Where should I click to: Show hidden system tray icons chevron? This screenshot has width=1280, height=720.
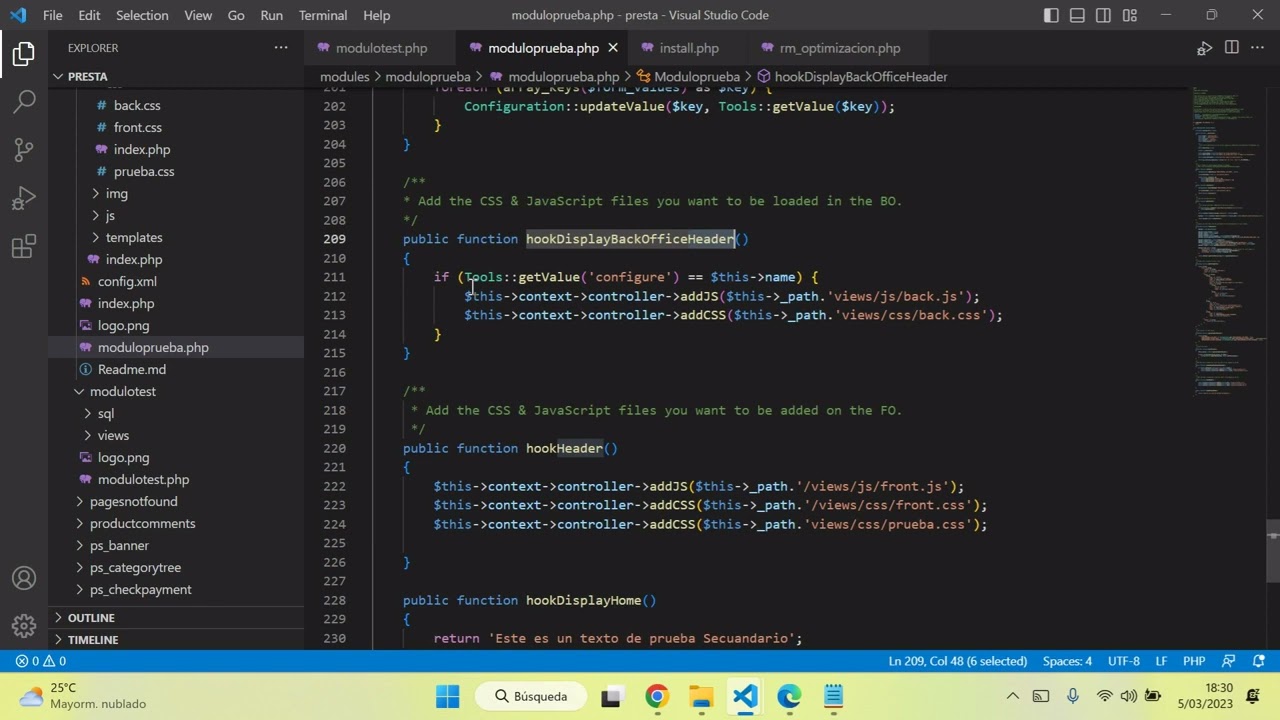coord(1012,696)
